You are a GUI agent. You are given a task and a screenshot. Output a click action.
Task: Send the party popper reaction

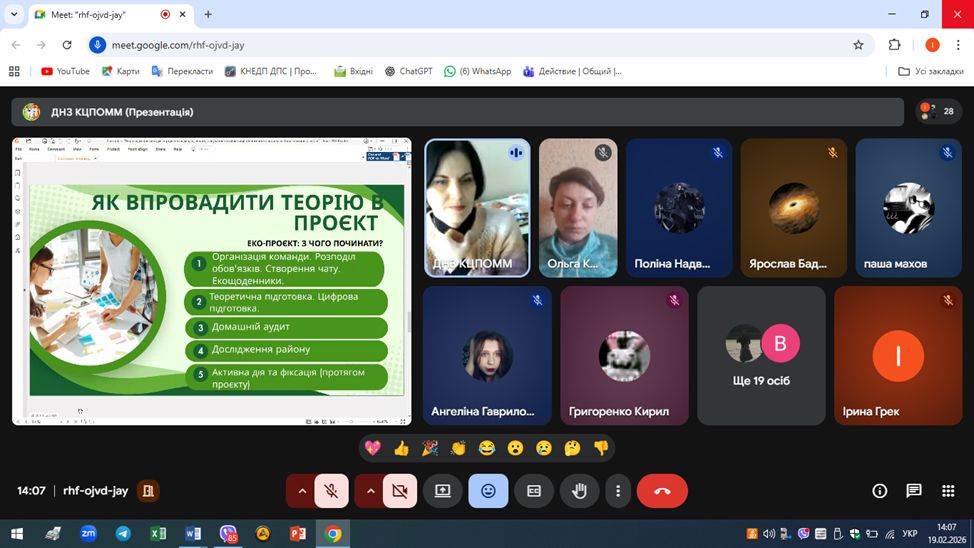(430, 447)
